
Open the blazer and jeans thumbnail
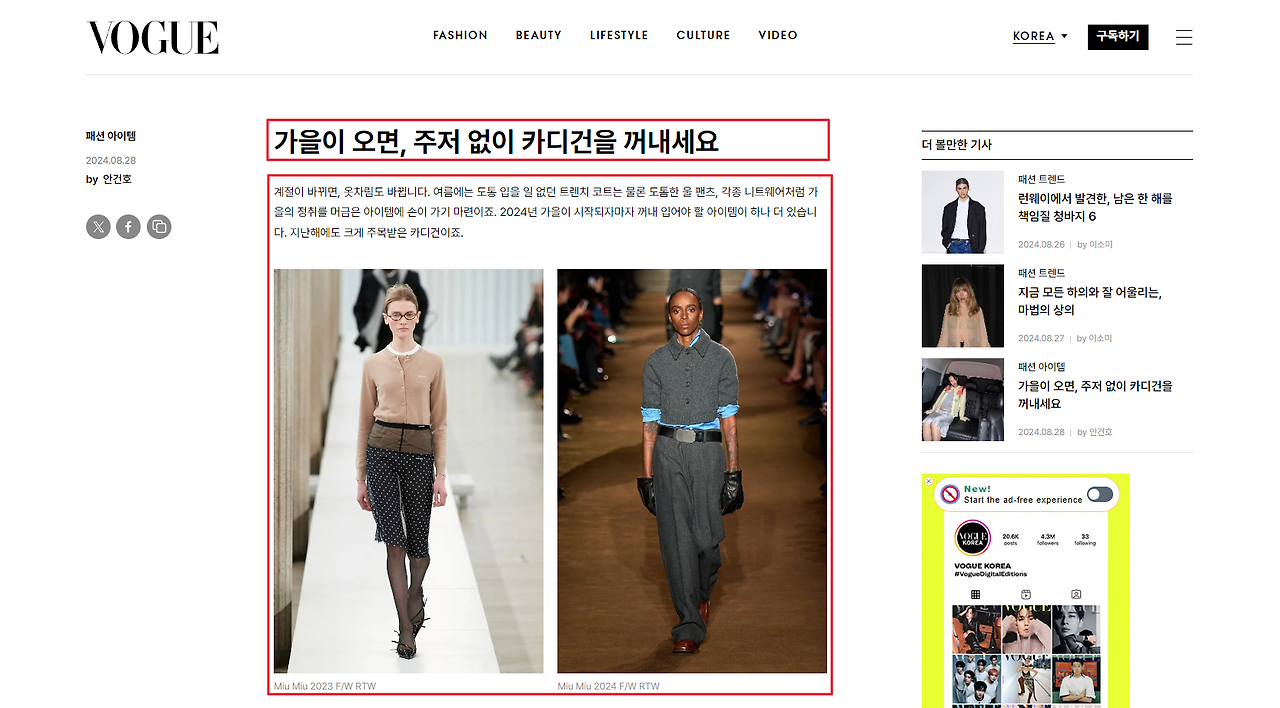962,212
